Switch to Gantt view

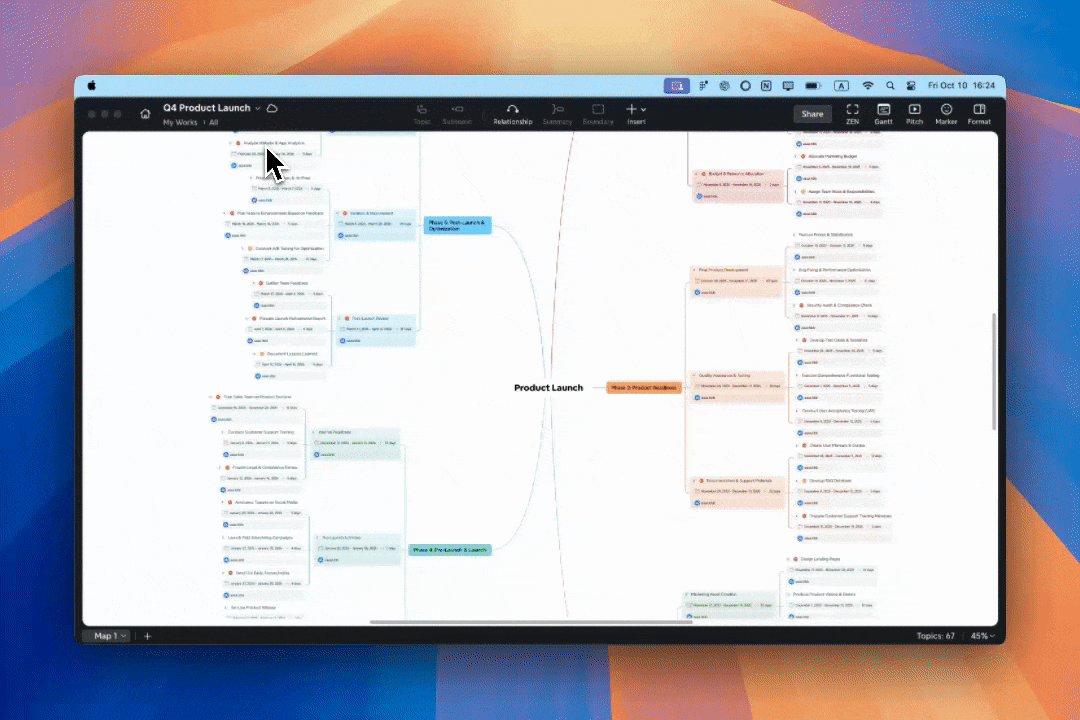(x=883, y=114)
